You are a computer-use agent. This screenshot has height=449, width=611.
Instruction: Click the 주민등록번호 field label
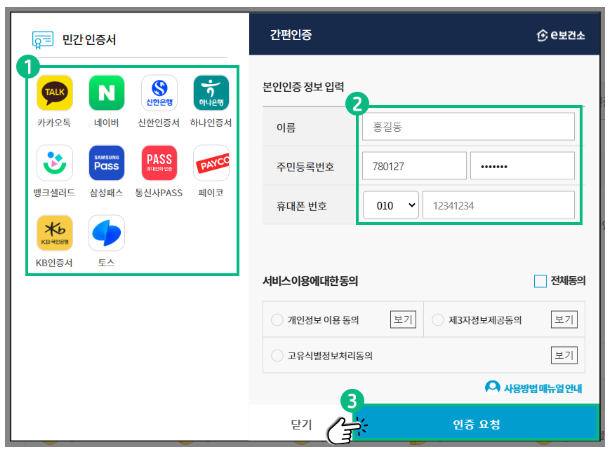305,167
